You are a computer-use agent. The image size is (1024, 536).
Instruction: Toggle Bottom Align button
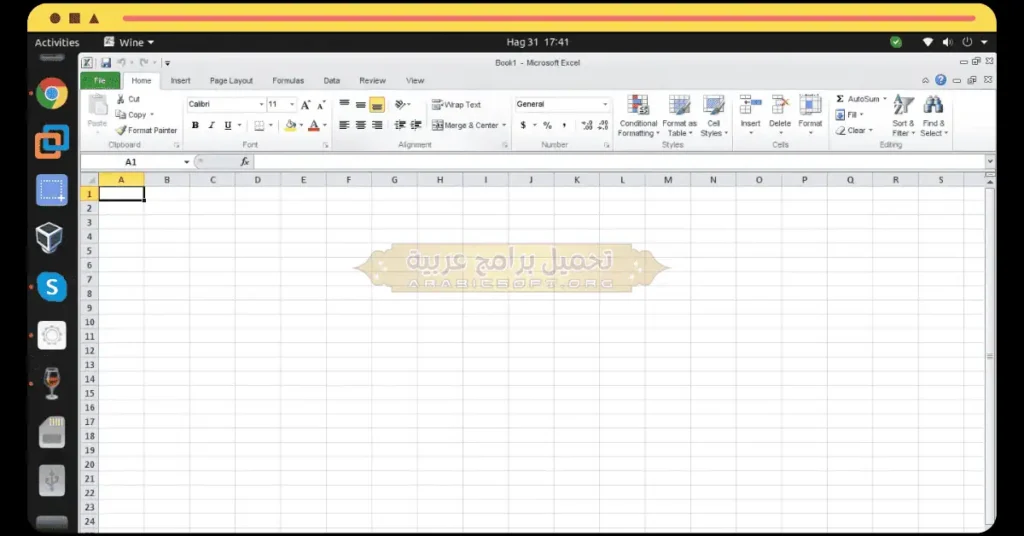(x=377, y=104)
